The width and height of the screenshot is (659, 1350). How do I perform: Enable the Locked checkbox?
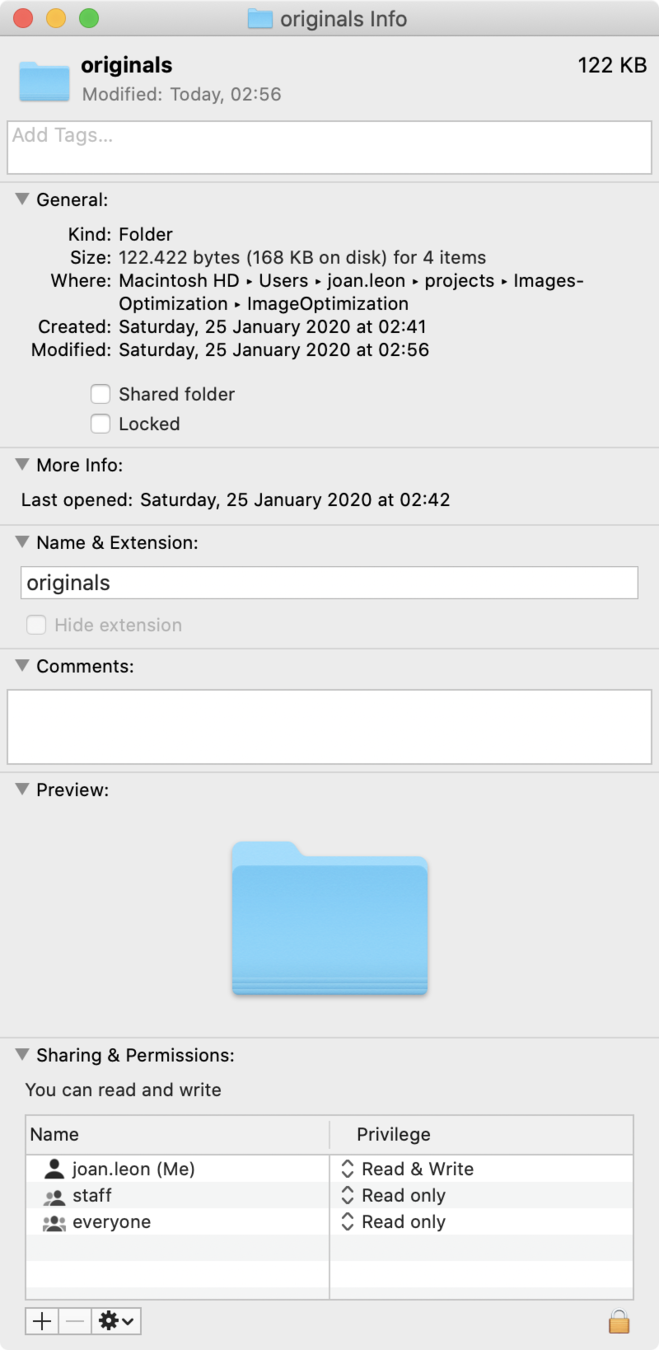[x=100, y=424]
